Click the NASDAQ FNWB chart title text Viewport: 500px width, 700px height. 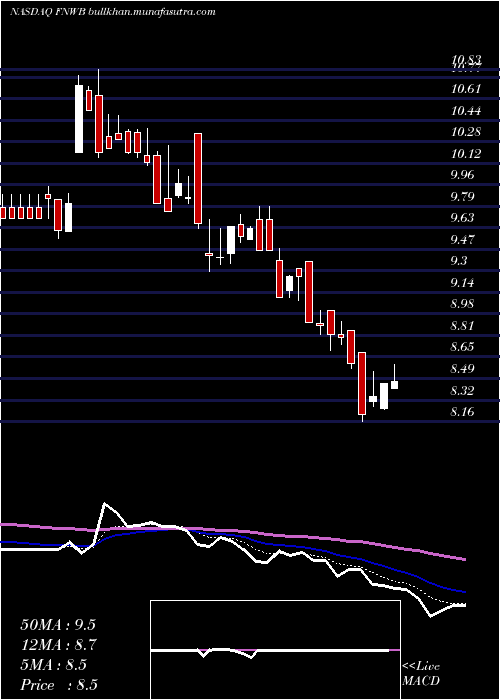(x=112, y=12)
